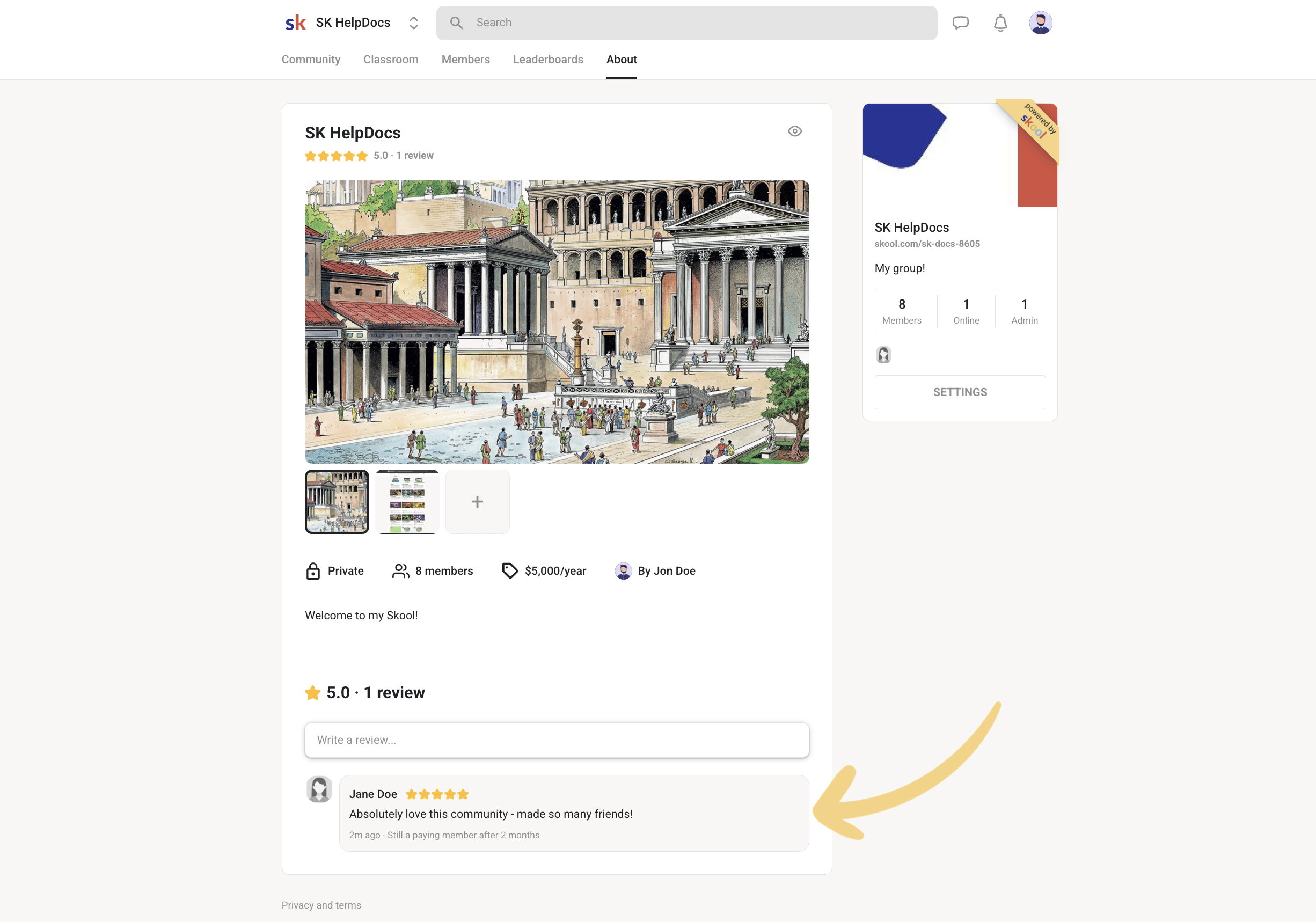1316x922 pixels.
Task: Toggle the eye preview visibility icon
Action: click(x=794, y=131)
